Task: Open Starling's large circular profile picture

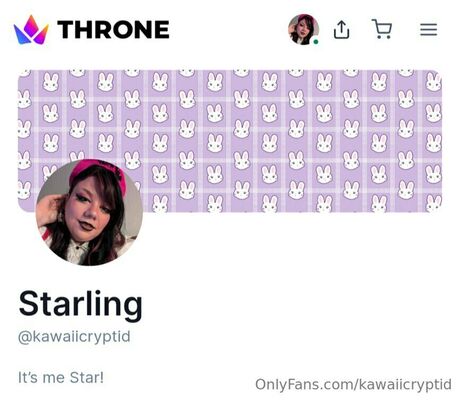Action: (x=89, y=212)
